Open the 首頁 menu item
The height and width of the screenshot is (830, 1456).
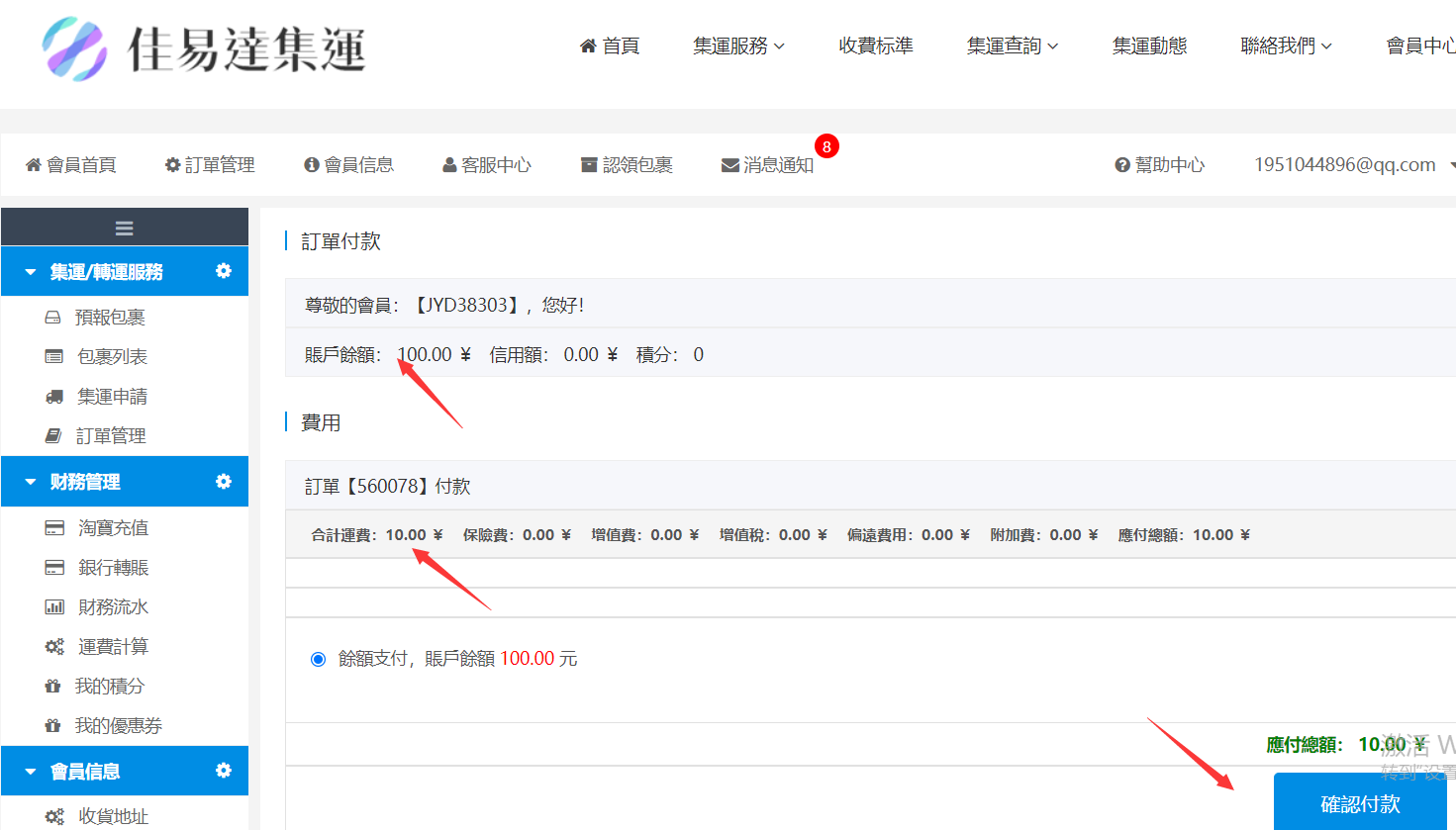click(x=610, y=46)
